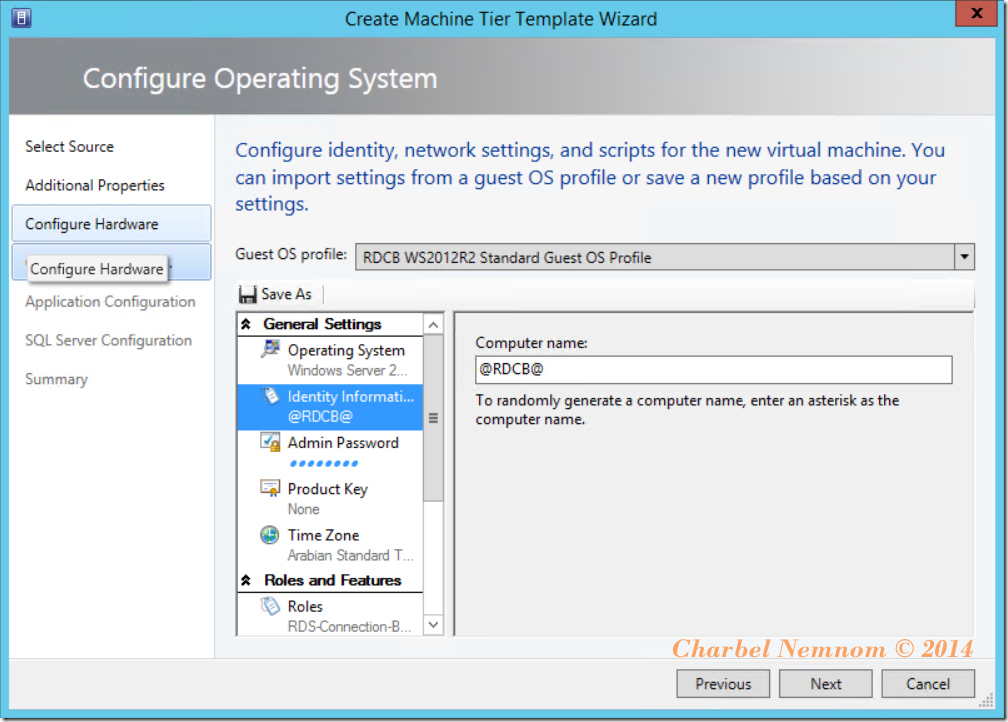Click the Identity Information tag icon
This screenshot has height=722, width=1008.
click(271, 395)
